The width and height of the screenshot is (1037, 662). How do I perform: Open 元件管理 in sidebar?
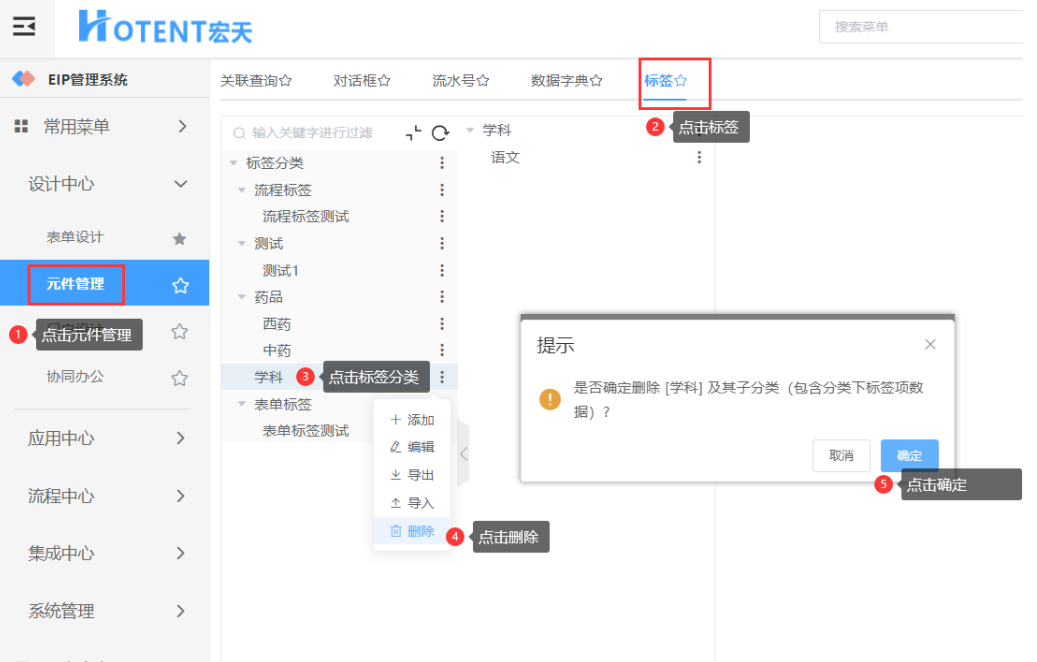point(75,284)
